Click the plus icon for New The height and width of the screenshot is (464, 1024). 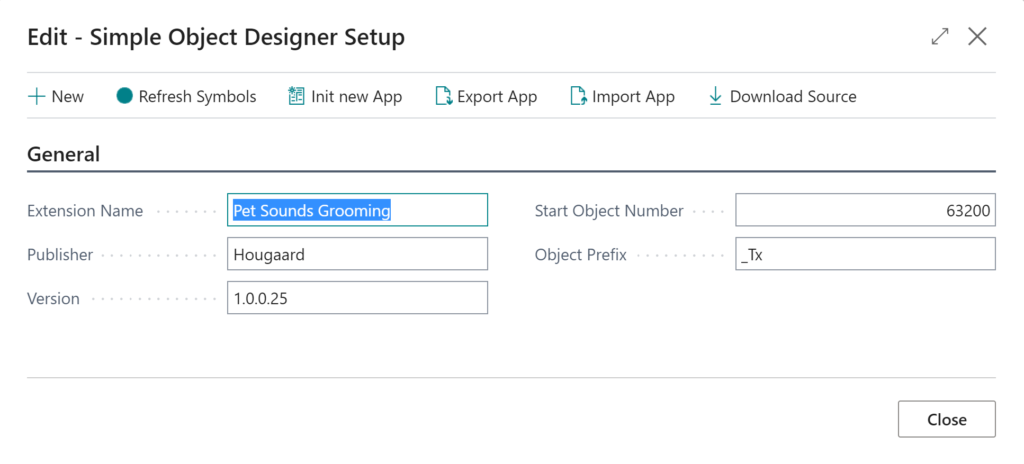36,97
